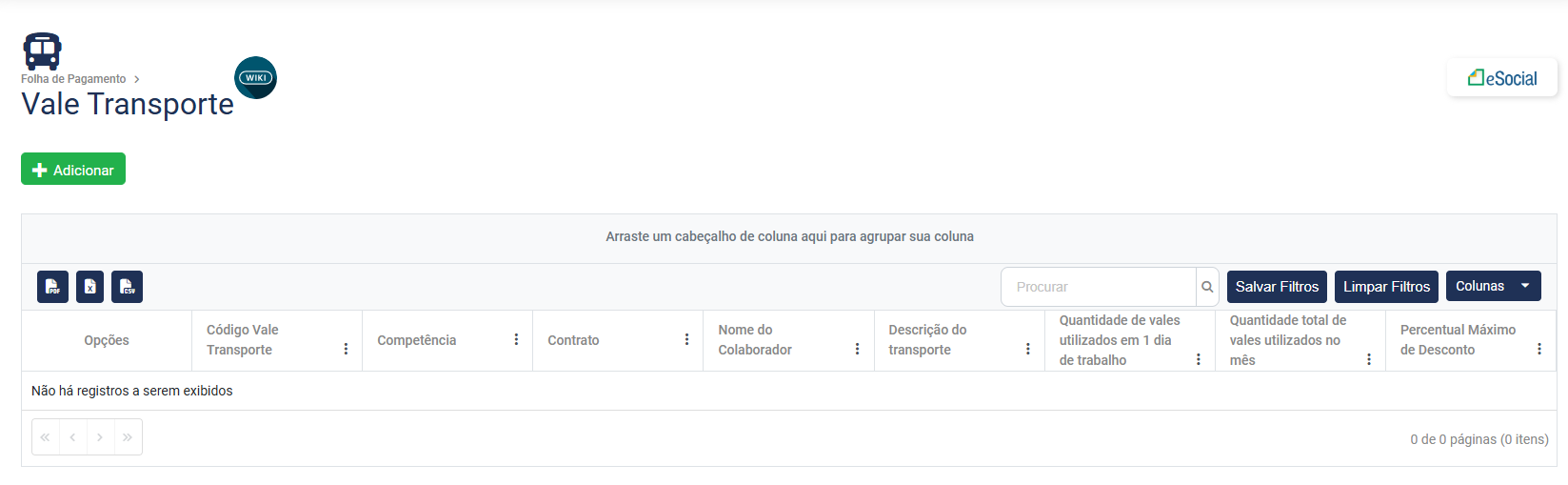Screen dimensions: 1568x485
Task: Click Limpar Filtros button
Action: [x=1386, y=287]
